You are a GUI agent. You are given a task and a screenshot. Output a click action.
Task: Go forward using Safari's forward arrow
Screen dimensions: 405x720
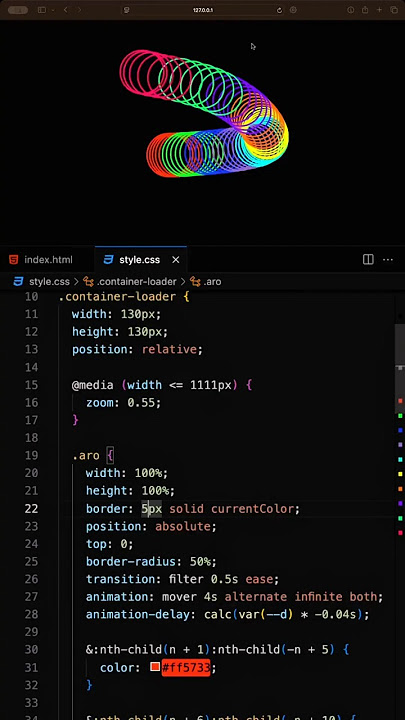pyautogui.click(x=79, y=10)
